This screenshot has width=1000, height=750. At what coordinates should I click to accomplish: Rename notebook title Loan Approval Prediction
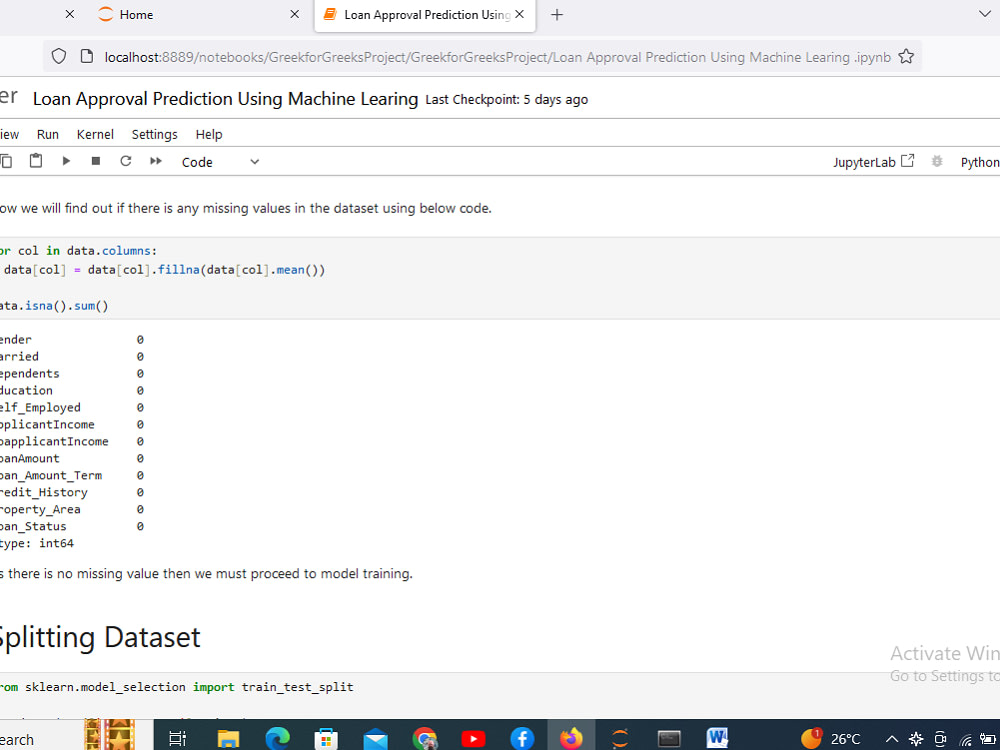pos(225,99)
